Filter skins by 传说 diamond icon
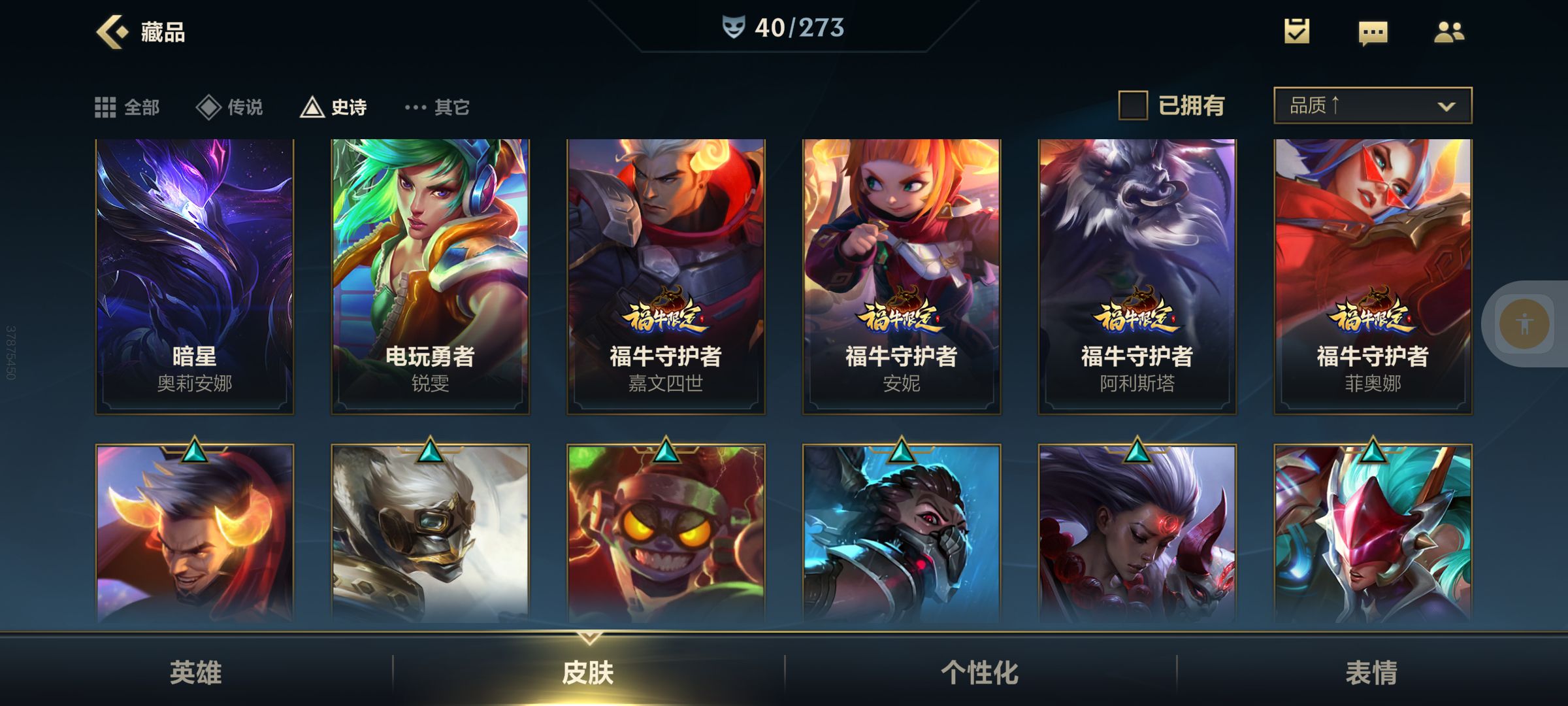1568x706 pixels. pos(208,107)
